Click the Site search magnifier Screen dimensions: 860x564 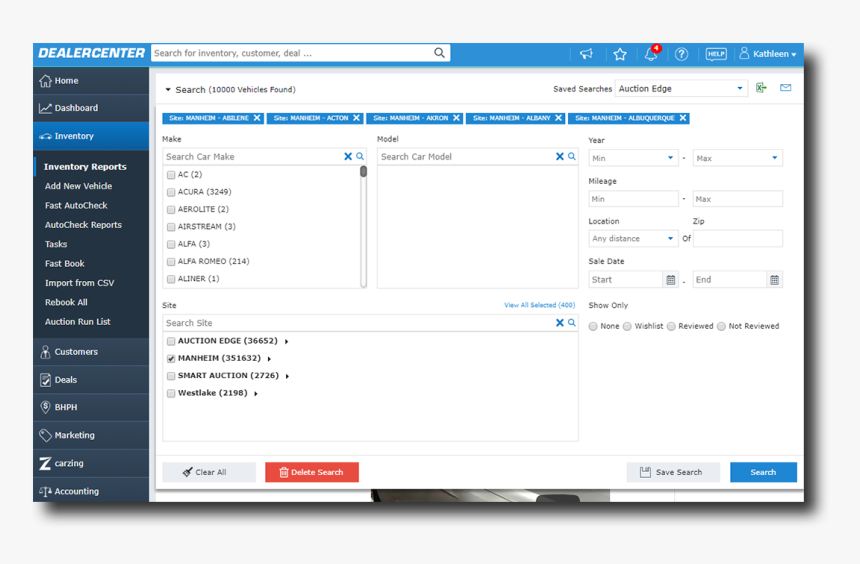click(572, 323)
